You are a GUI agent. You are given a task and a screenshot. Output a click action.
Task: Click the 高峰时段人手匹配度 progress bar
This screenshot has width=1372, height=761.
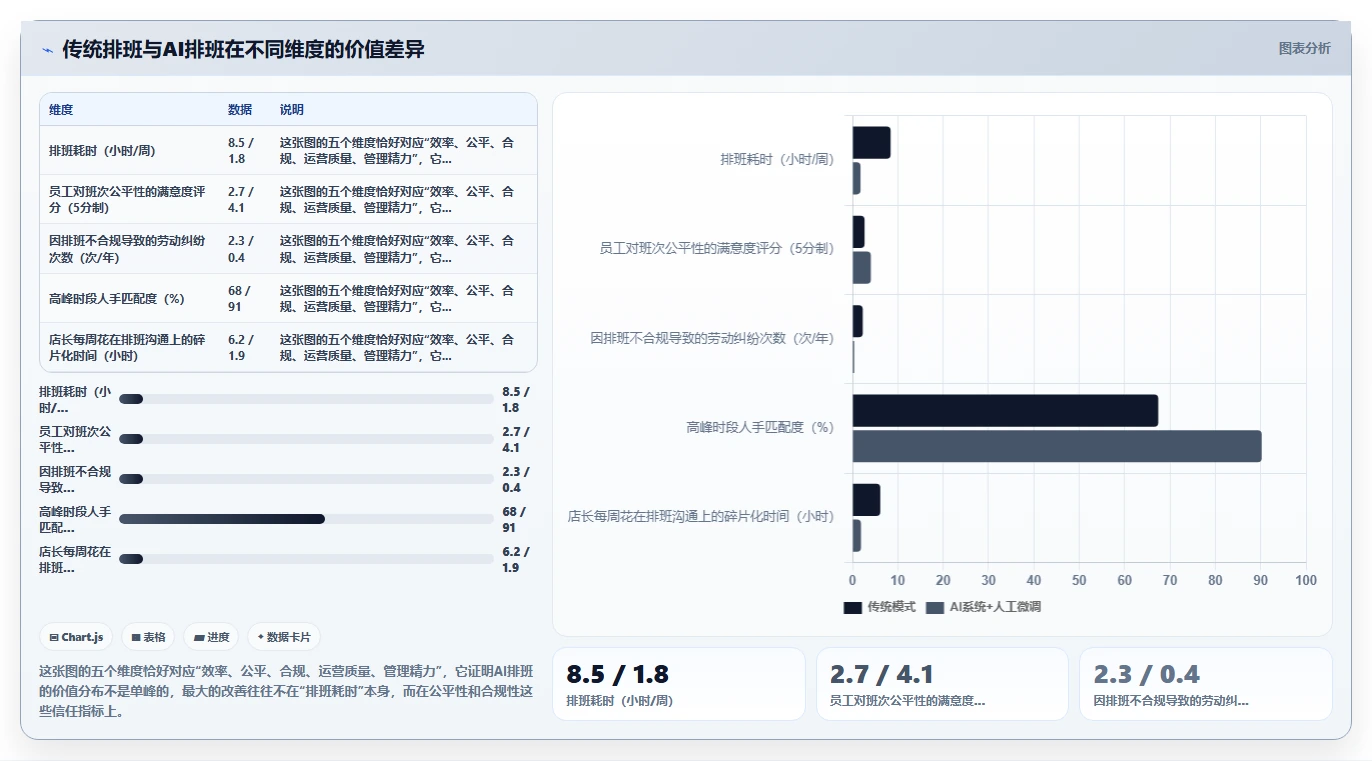306,519
